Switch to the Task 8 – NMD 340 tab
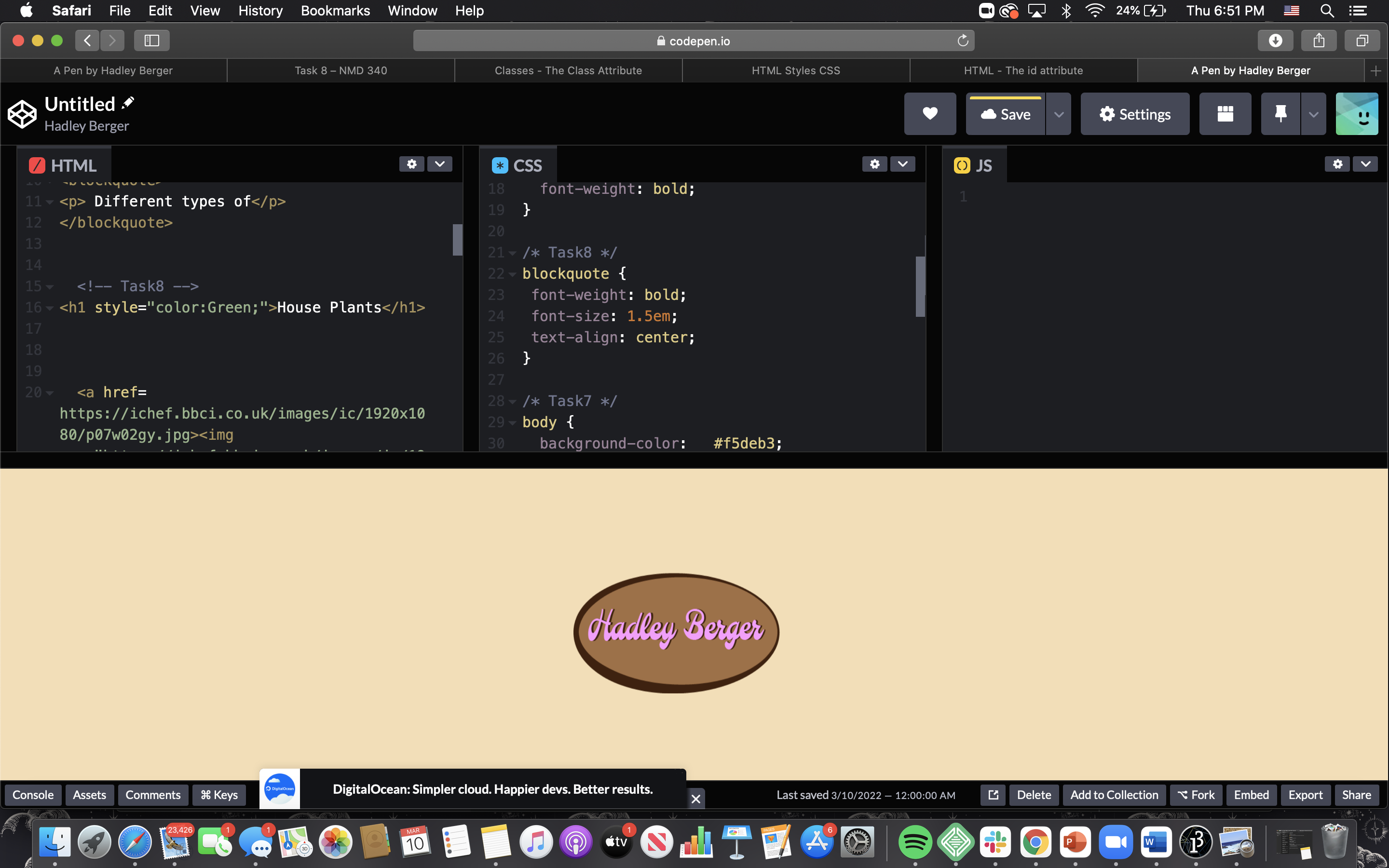The height and width of the screenshot is (868, 1389). [x=340, y=70]
